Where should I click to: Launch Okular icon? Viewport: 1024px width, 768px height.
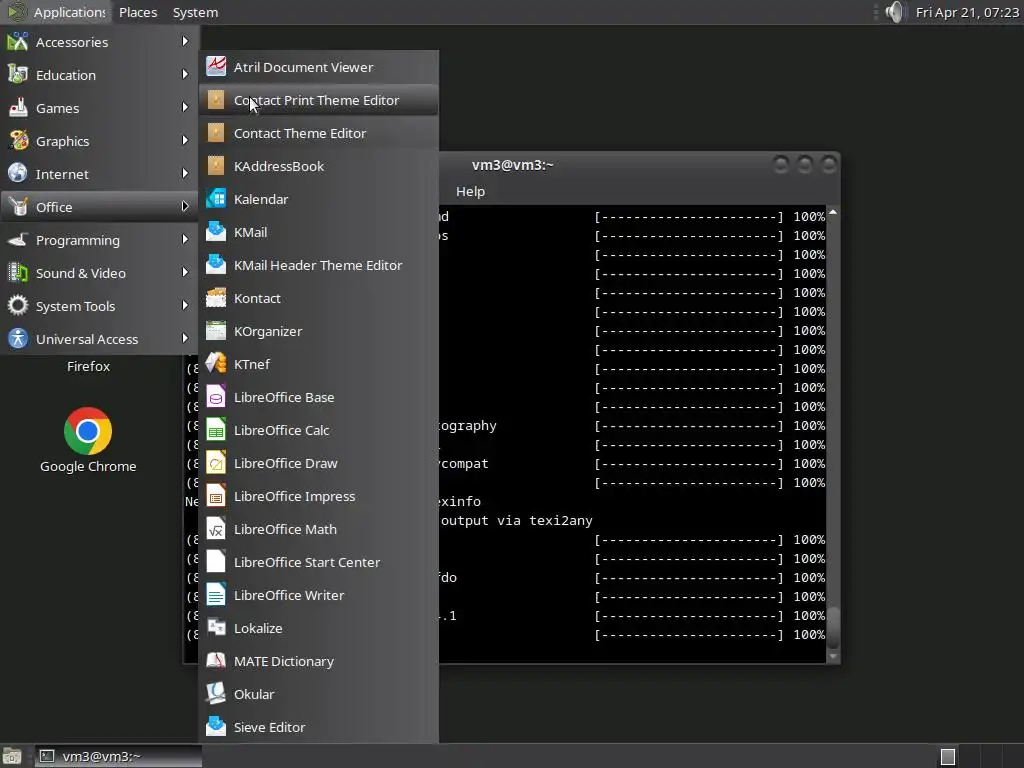point(216,694)
